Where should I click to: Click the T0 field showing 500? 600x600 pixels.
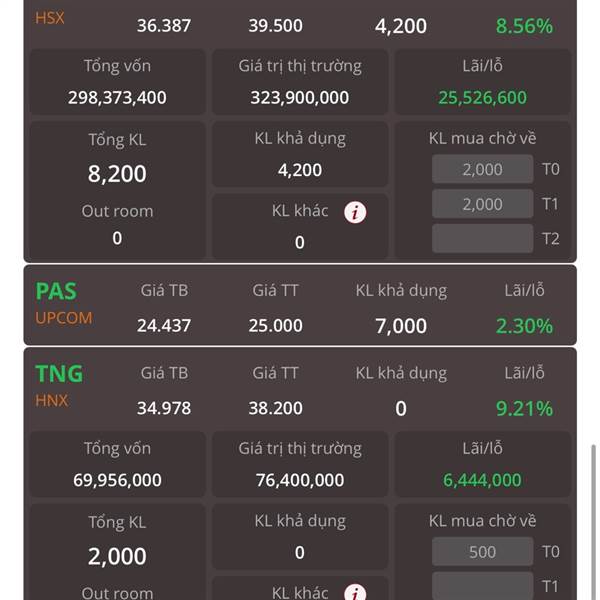click(x=482, y=552)
